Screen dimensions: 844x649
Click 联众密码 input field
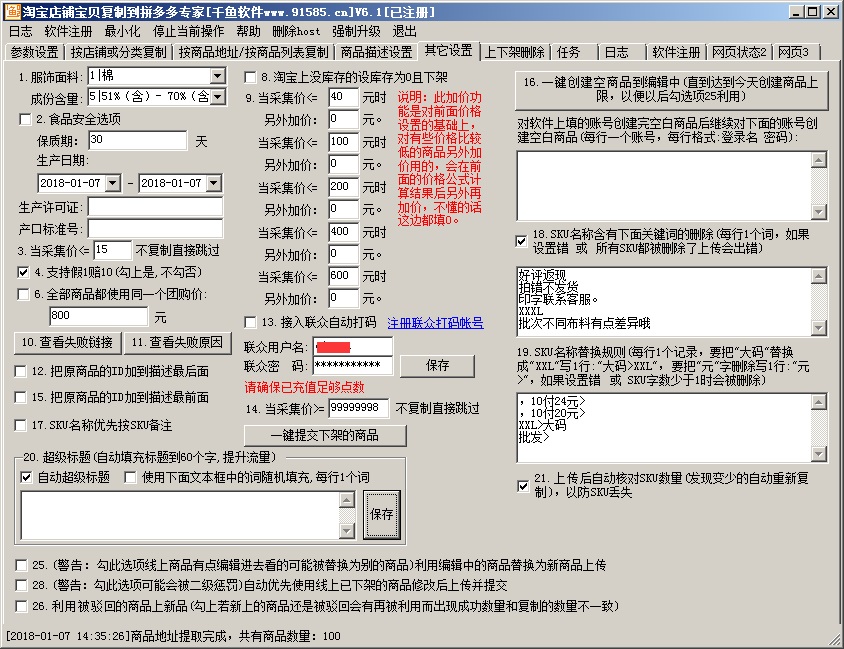tap(353, 366)
